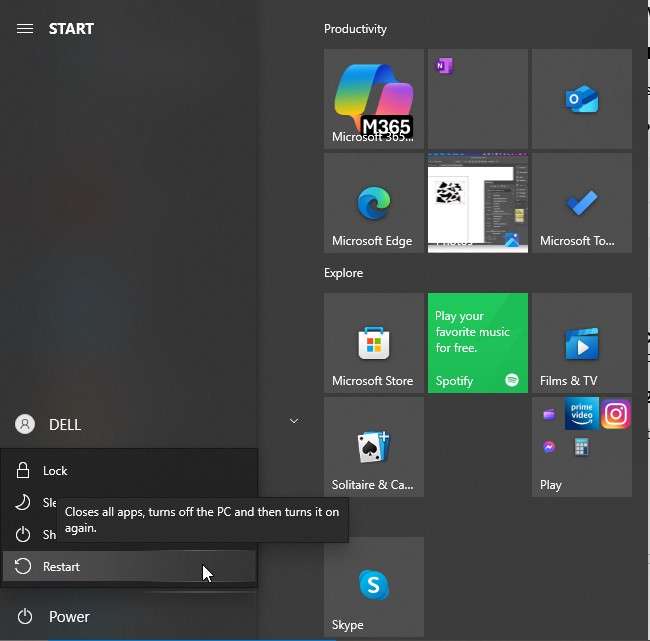Choose Restart from the power menu
The image size is (650, 641).
130,566
